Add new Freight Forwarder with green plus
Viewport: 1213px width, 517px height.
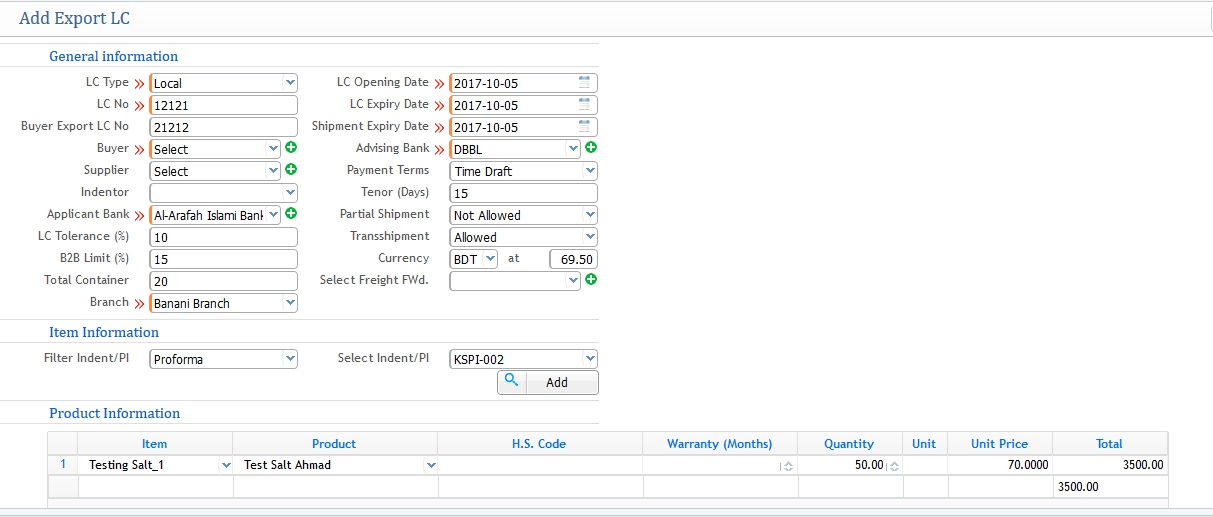pos(591,280)
